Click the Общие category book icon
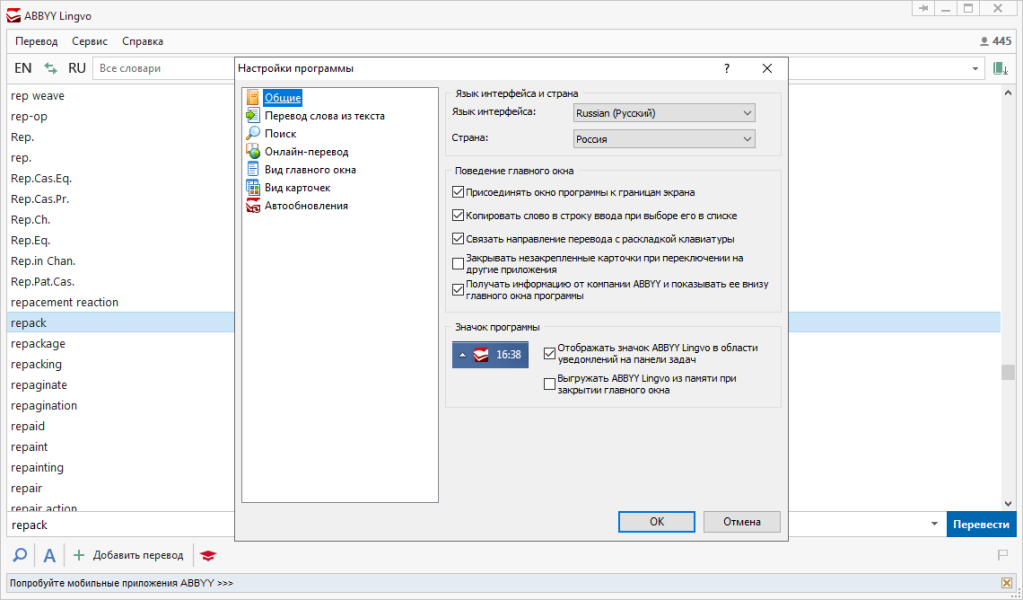The width and height of the screenshot is (1023, 600). pyautogui.click(x=252, y=98)
